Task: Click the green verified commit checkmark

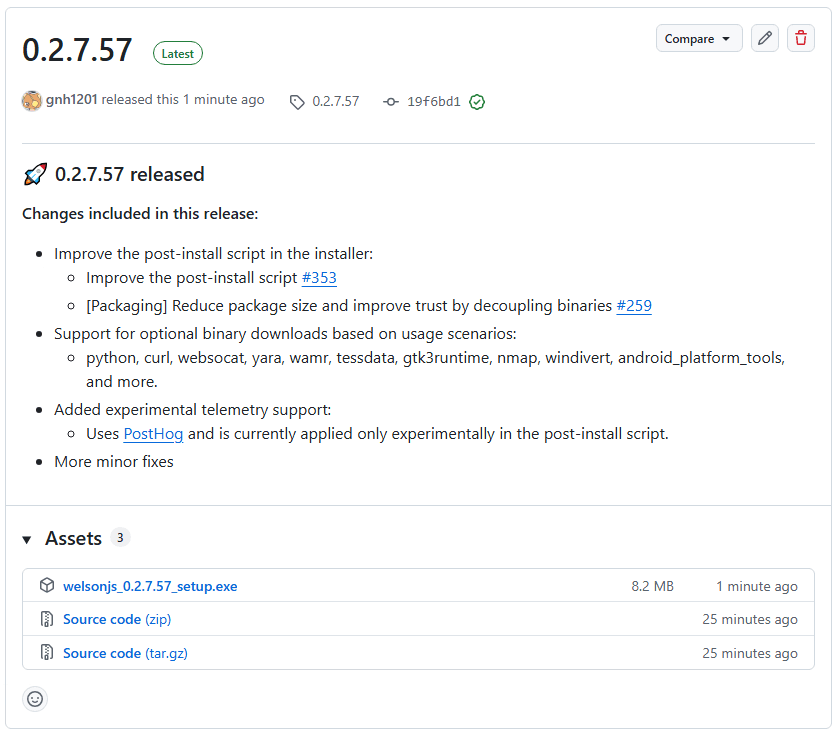Action: (x=477, y=102)
